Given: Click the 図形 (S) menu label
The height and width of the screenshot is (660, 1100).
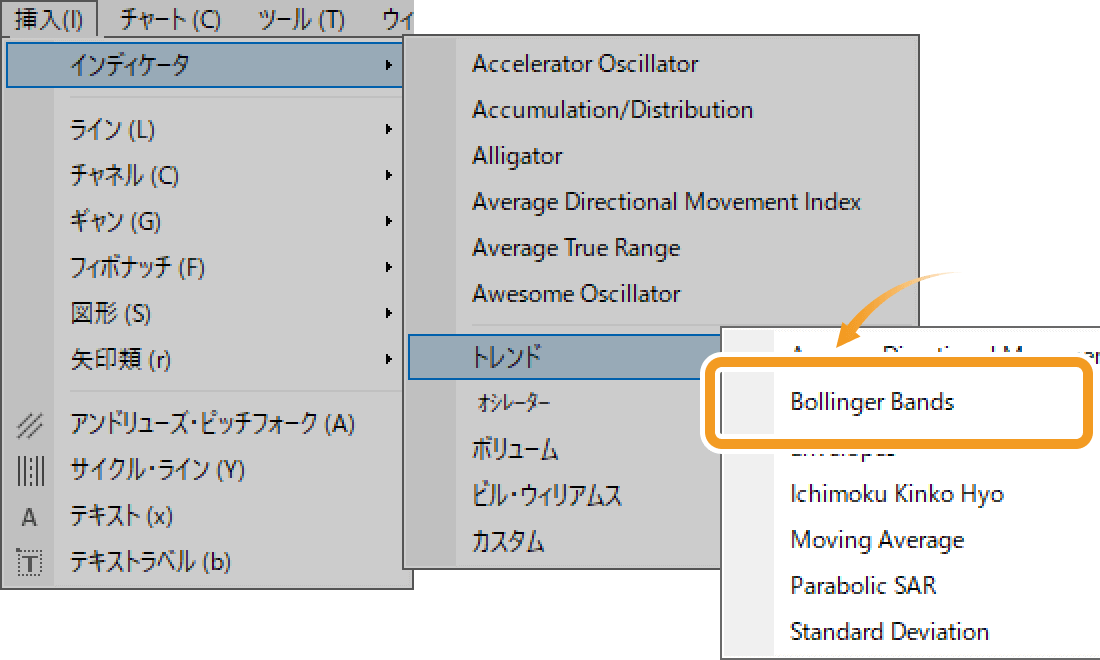Looking at the screenshot, I should point(110,314).
